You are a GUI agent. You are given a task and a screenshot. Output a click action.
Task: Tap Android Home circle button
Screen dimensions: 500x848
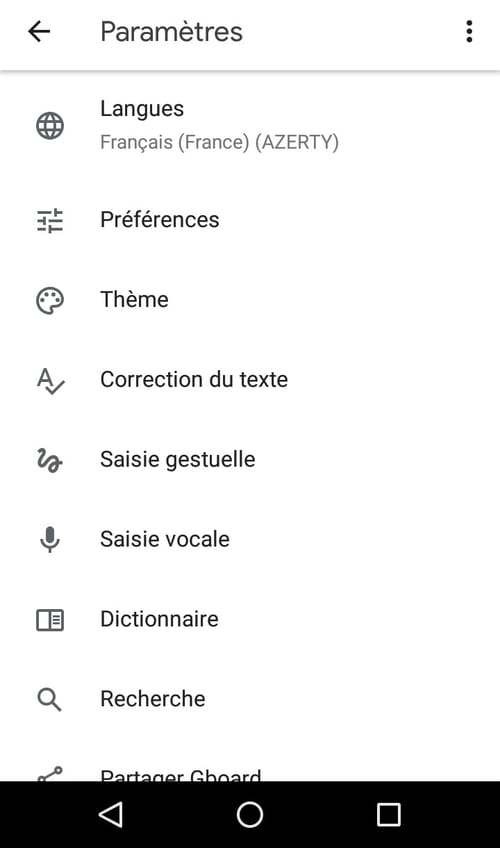(250, 814)
